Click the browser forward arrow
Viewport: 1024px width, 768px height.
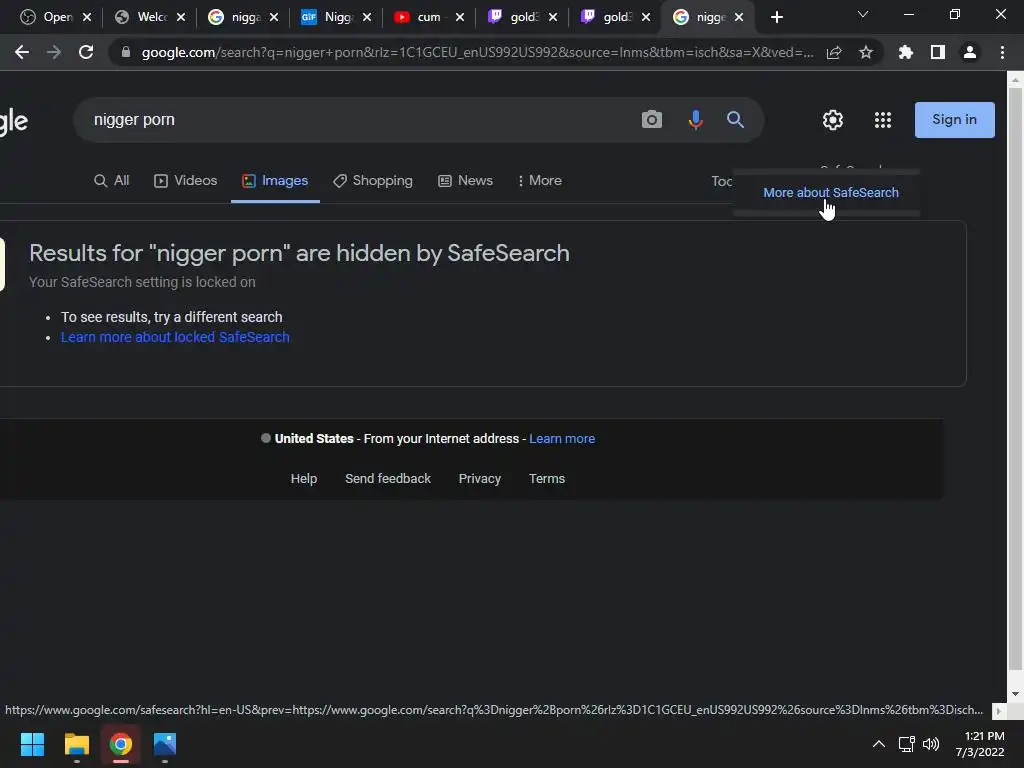[x=54, y=52]
